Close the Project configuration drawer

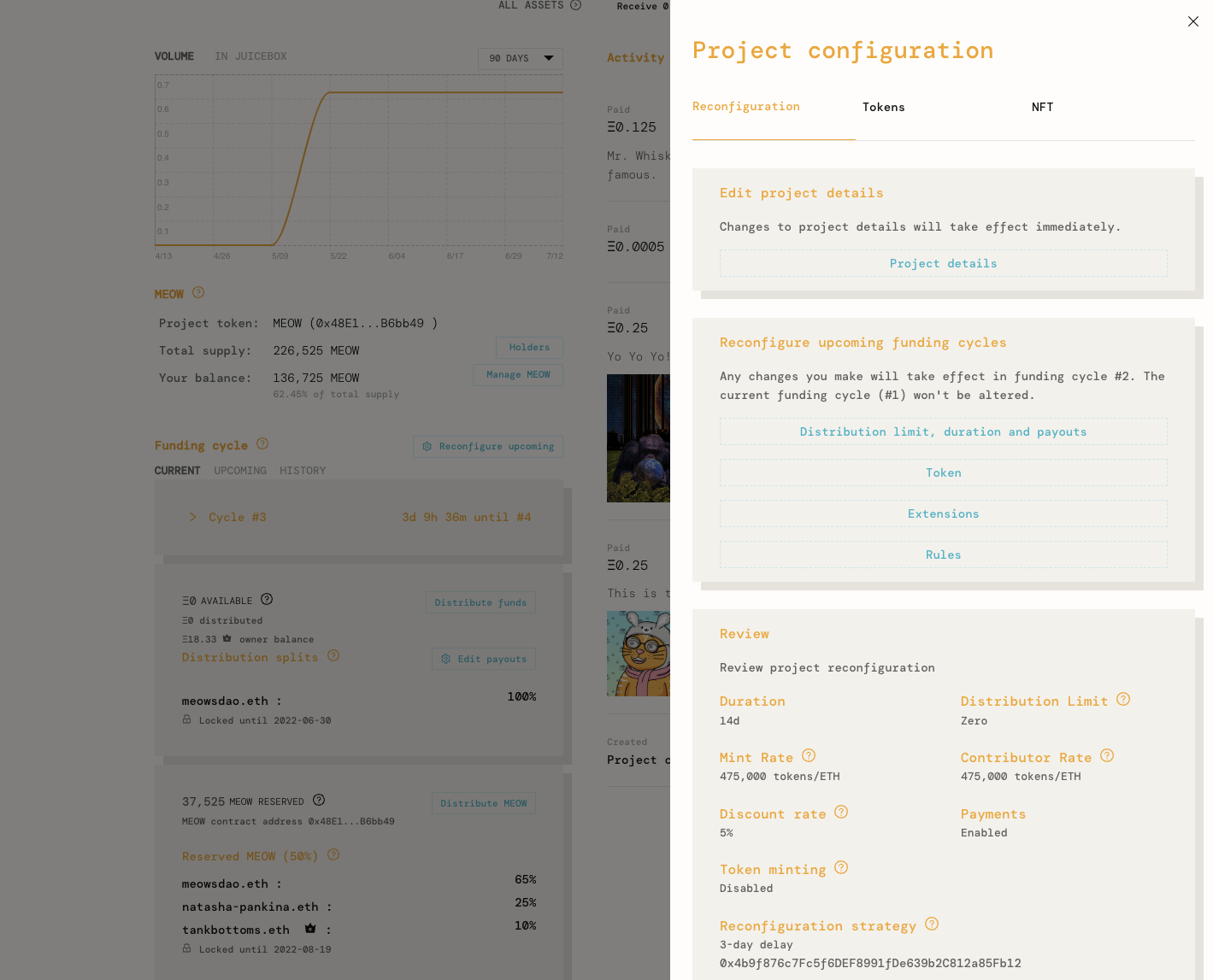pyautogui.click(x=1193, y=21)
